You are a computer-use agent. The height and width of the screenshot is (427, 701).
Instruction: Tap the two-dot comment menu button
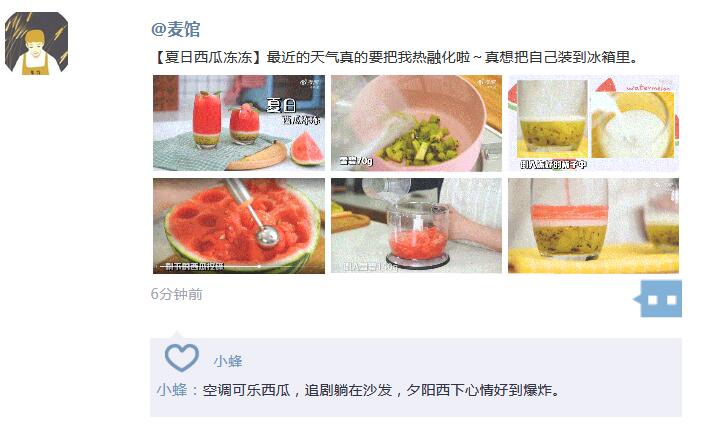(658, 299)
